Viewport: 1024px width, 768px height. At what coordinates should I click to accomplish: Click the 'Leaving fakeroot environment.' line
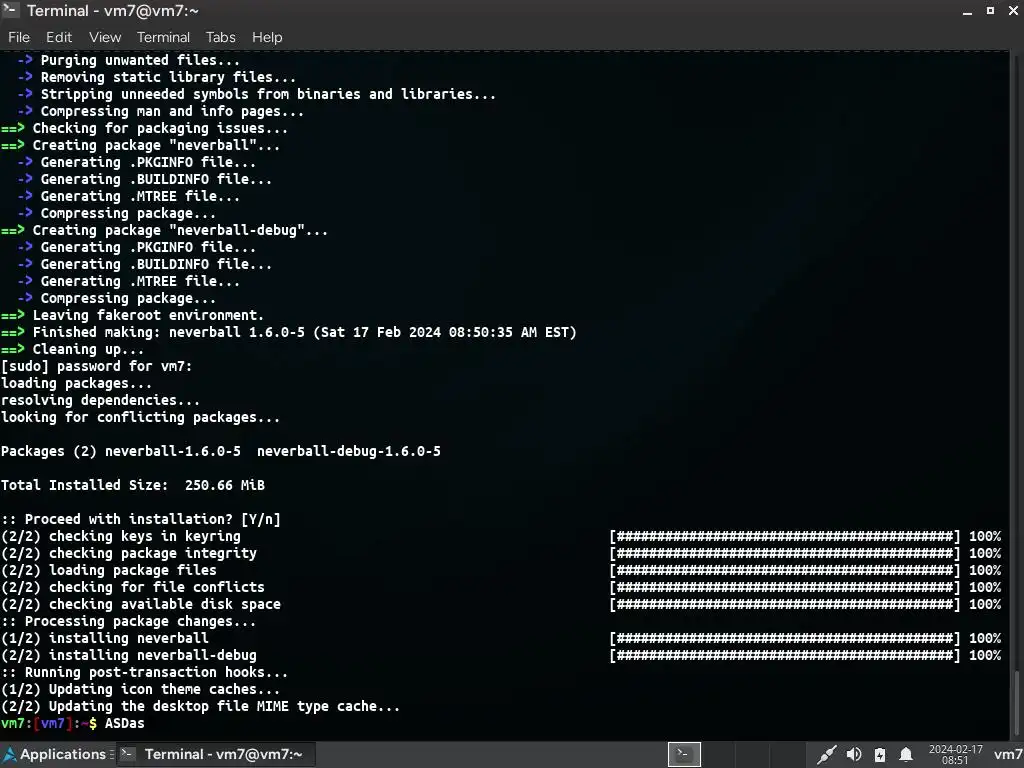tap(133, 315)
